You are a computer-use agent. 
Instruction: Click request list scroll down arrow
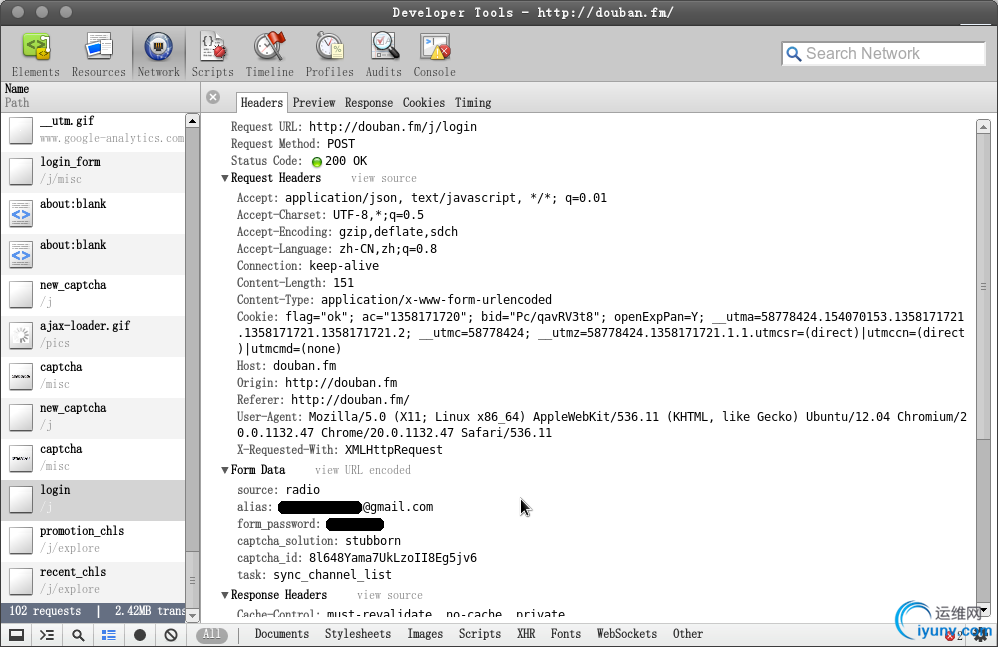(x=192, y=615)
